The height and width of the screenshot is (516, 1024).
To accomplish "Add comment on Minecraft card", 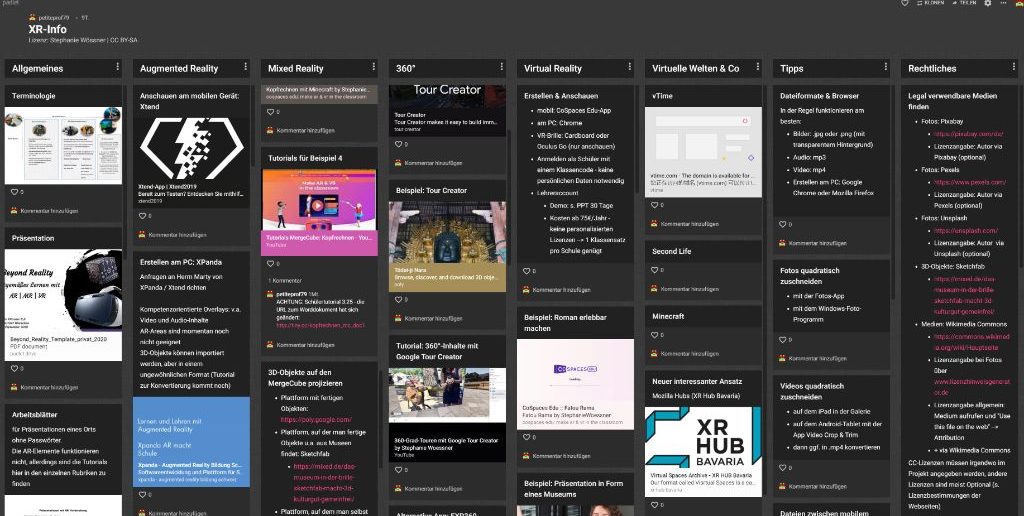I will [690, 354].
